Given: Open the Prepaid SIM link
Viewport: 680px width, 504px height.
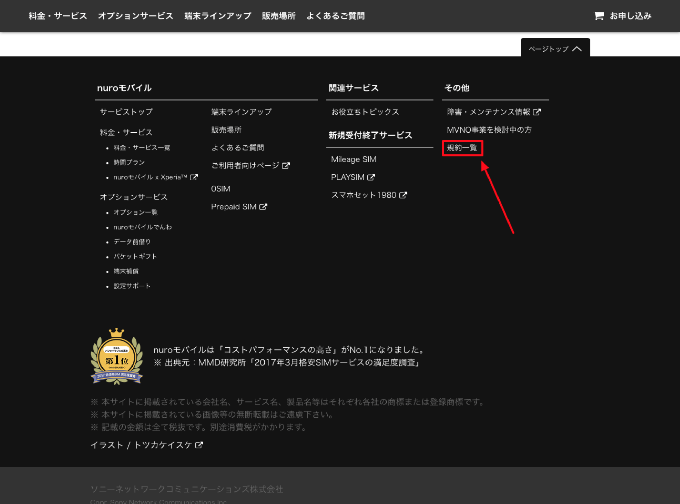Looking at the screenshot, I should 233,206.
